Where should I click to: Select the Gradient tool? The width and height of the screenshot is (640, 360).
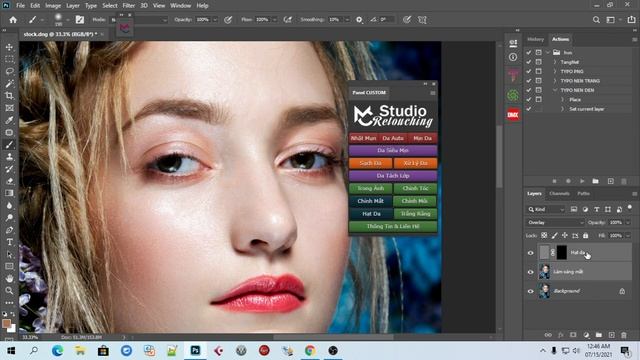(x=9, y=193)
